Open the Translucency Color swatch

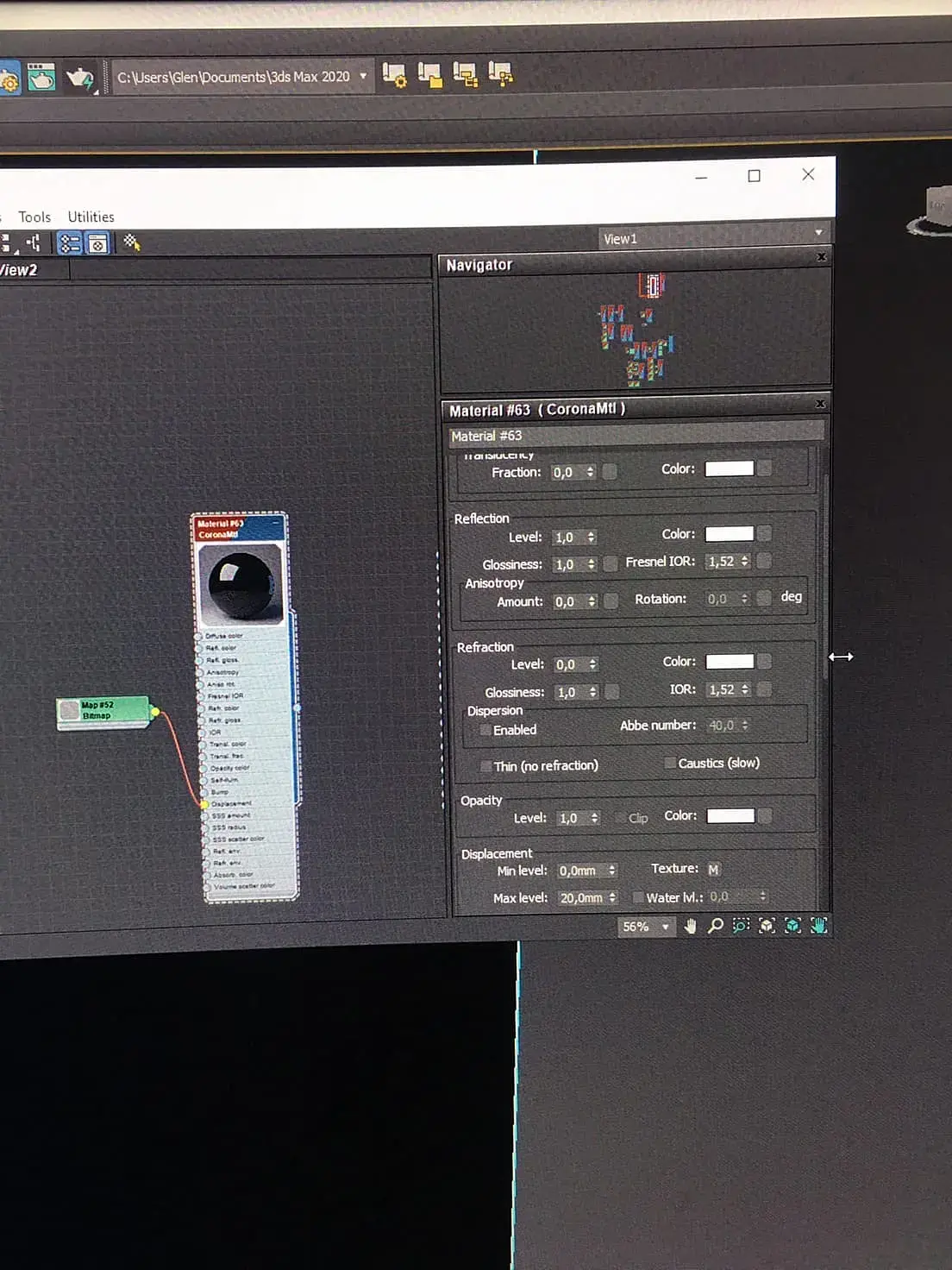(729, 468)
